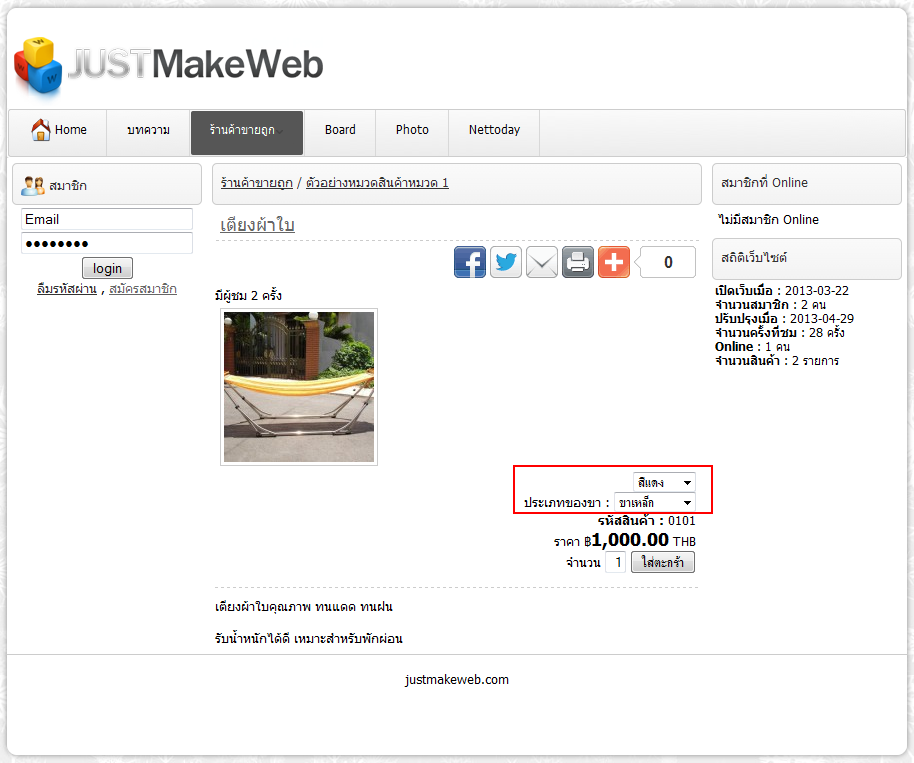Image resolution: width=914 pixels, height=763 pixels.
Task: Click the มีผู้ชม 2 ครั้ง view count
Action: pyautogui.click(x=248, y=296)
